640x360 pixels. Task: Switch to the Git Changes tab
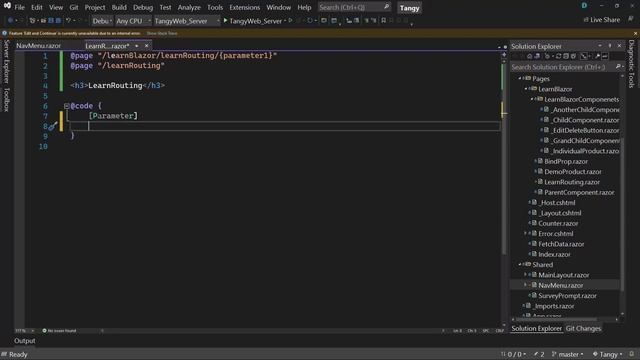[583, 328]
